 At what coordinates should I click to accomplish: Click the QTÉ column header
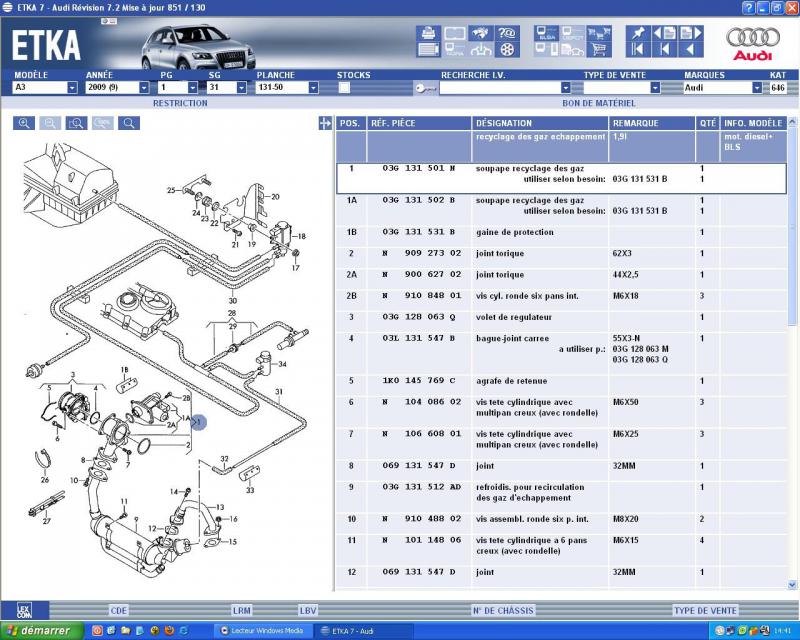(x=708, y=123)
